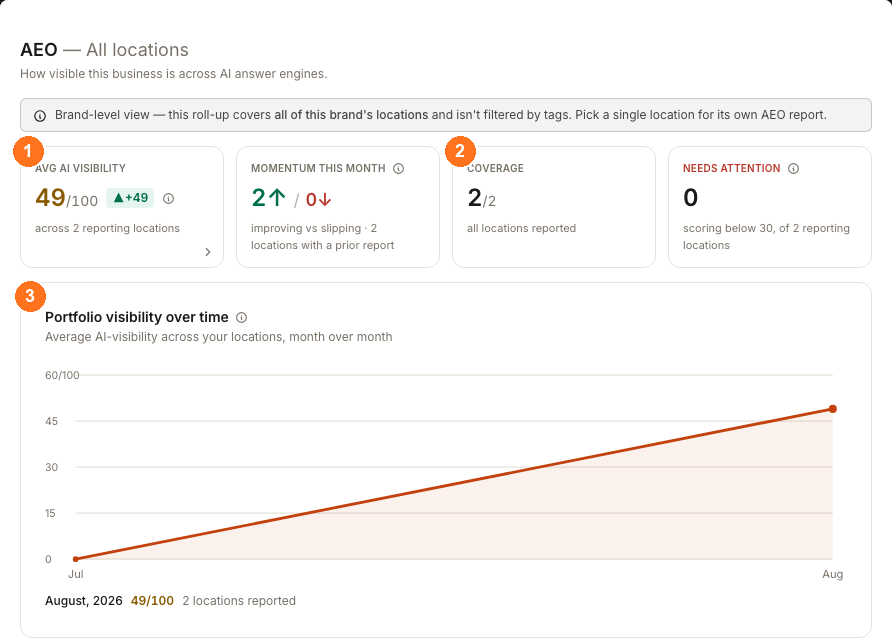Select the Jul data point on chart
Screen dimensions: 892x638
(76, 559)
